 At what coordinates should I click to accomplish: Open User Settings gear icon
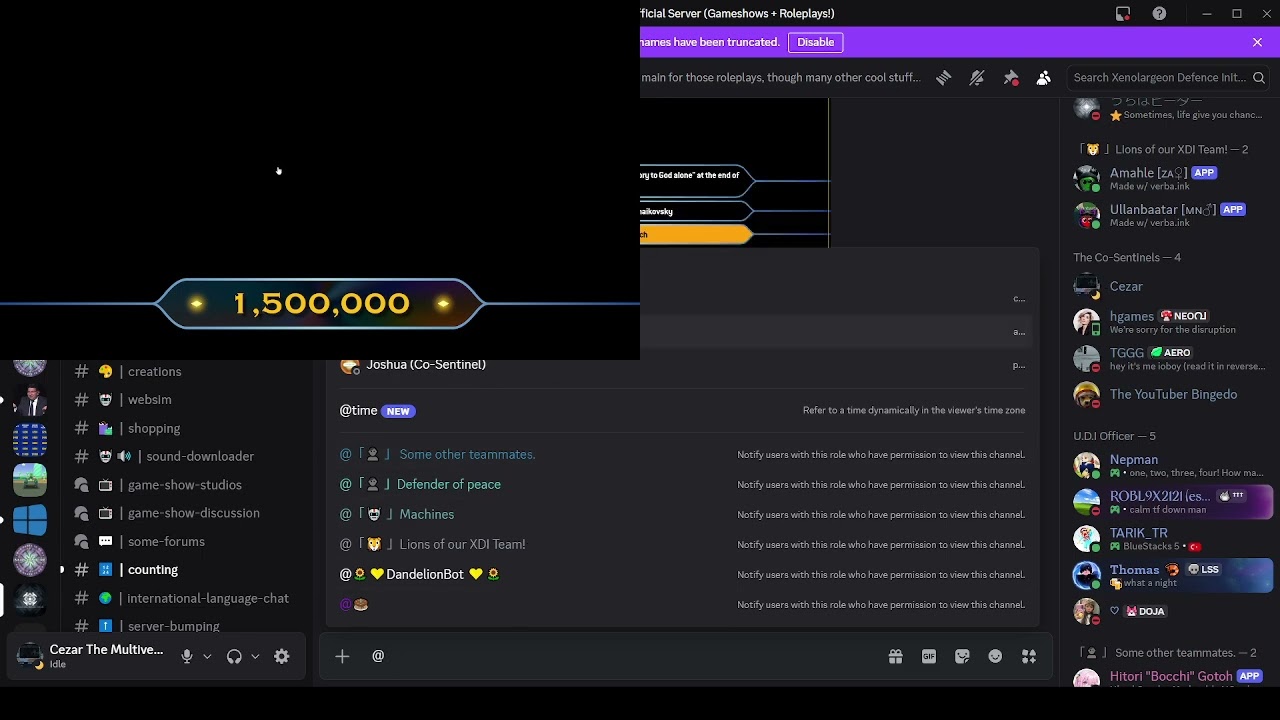point(282,657)
